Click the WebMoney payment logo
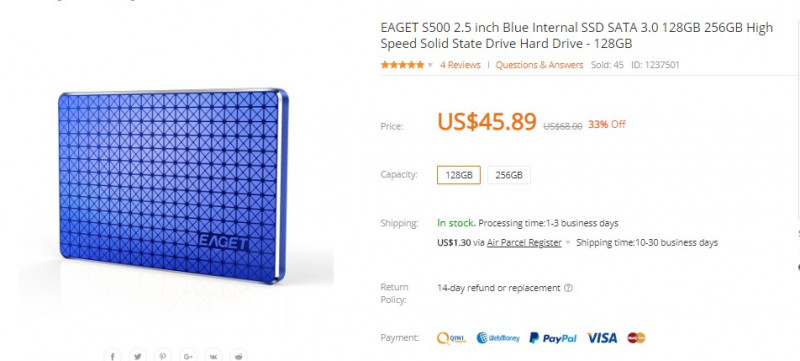800x361 pixels. pos(498,338)
